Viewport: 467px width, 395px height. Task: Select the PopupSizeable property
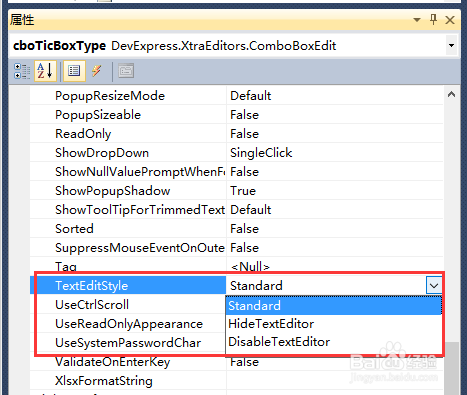(128, 115)
